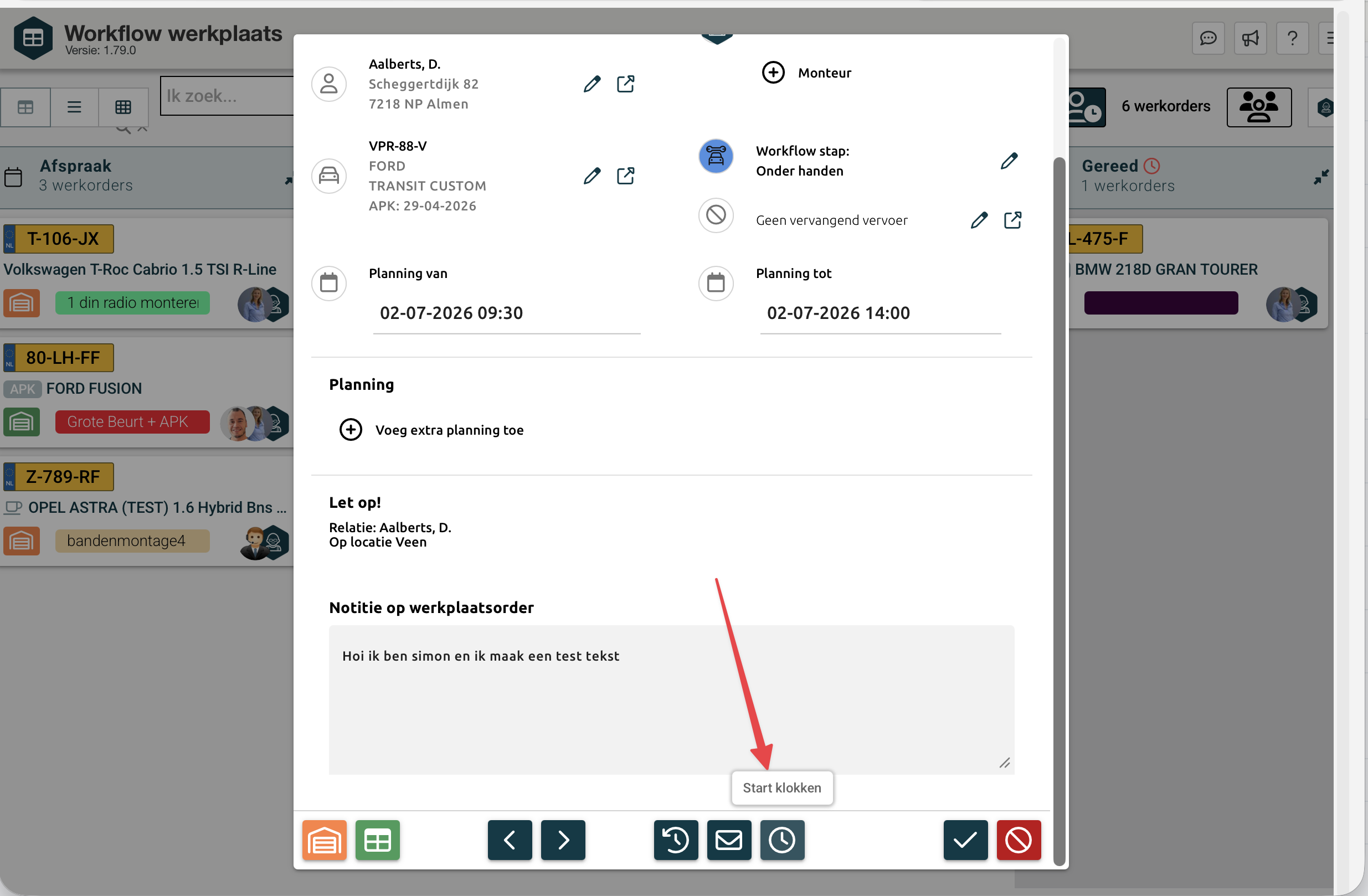Click the car icon beside VPR-88-V
Screen dimensions: 1368x896
(x=329, y=176)
